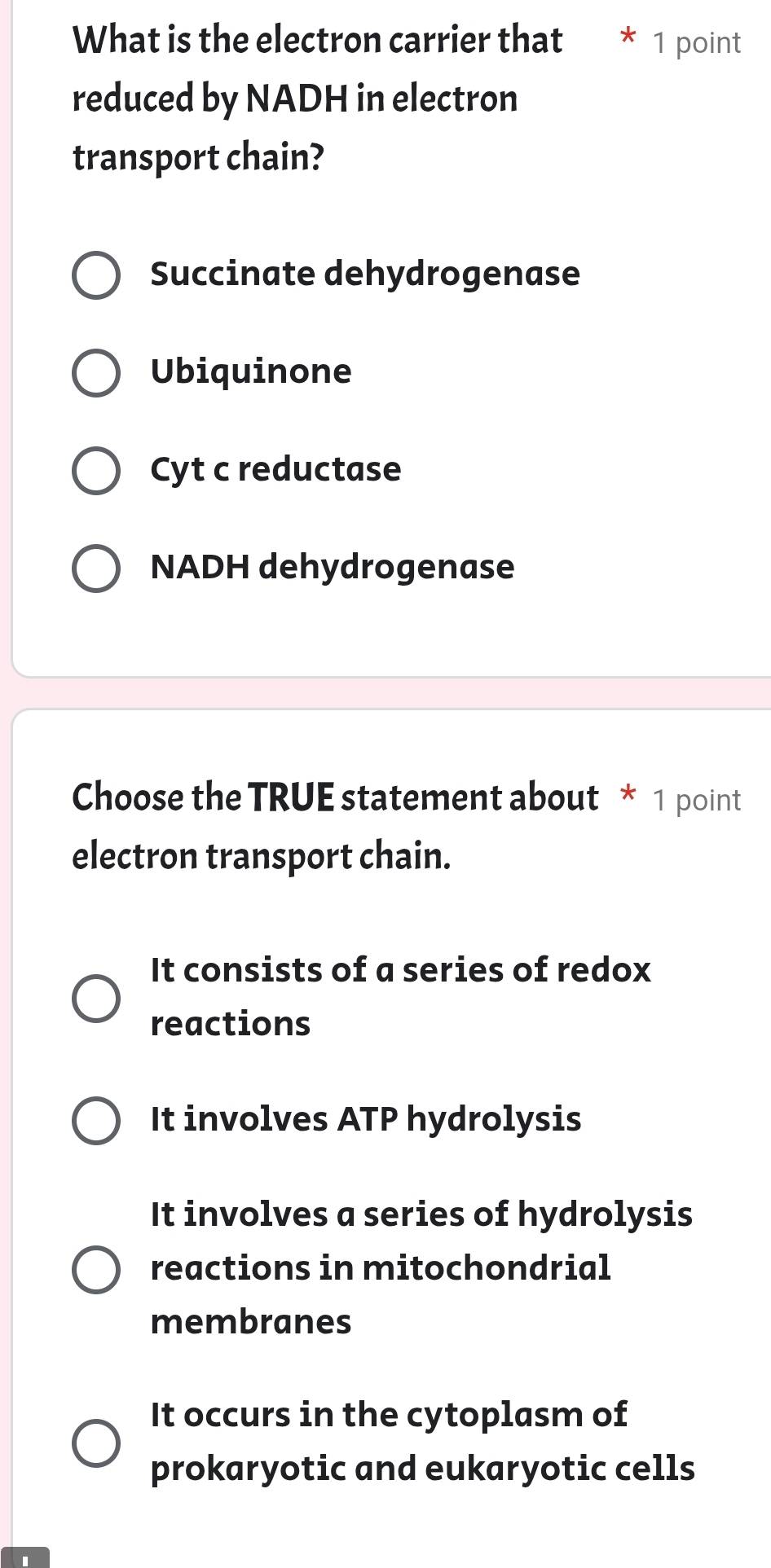Select 'It involves ATP hydrolysis' option
Image resolution: width=771 pixels, height=1568 pixels.
tap(97, 1122)
